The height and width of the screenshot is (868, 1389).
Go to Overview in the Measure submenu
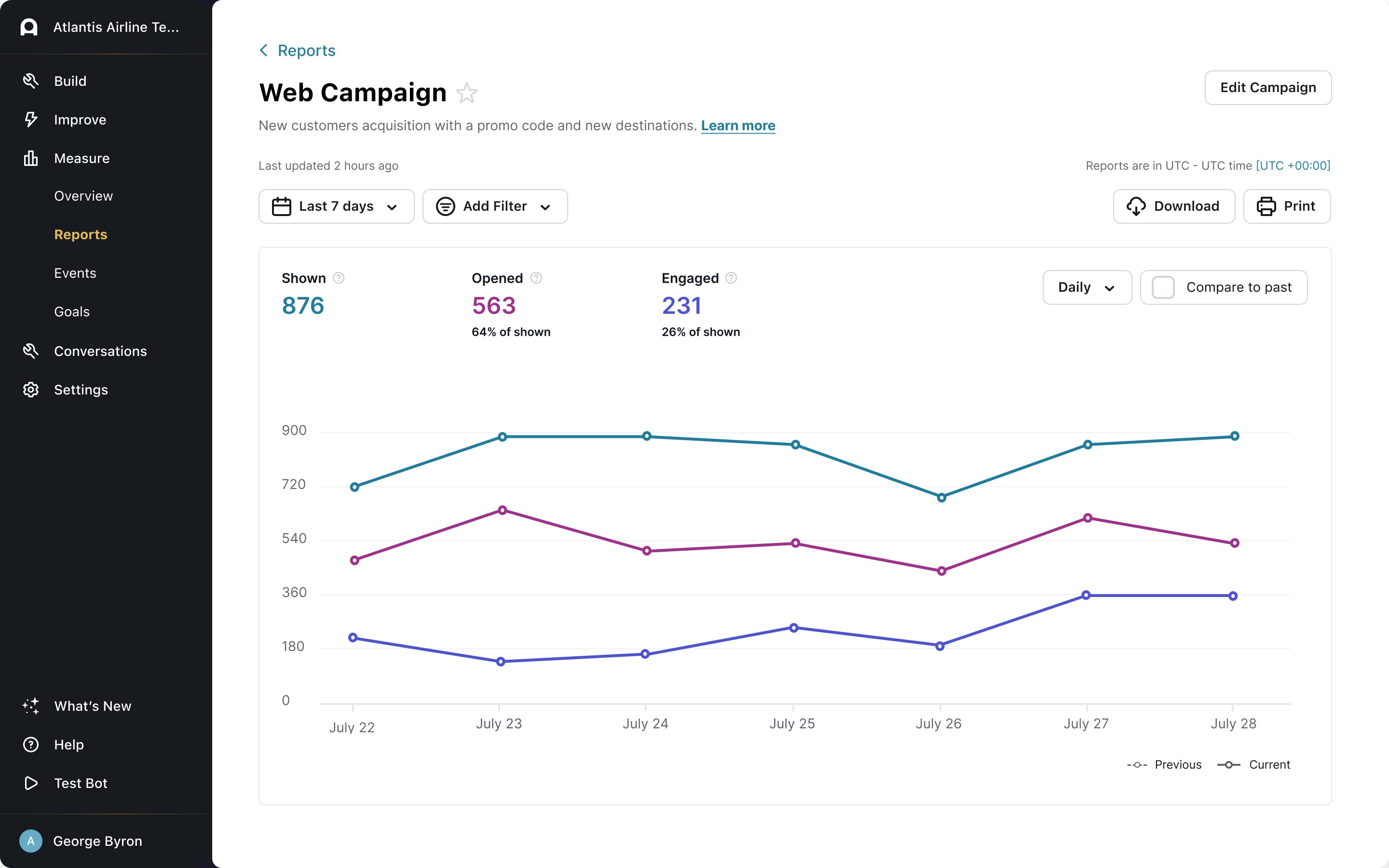click(83, 196)
